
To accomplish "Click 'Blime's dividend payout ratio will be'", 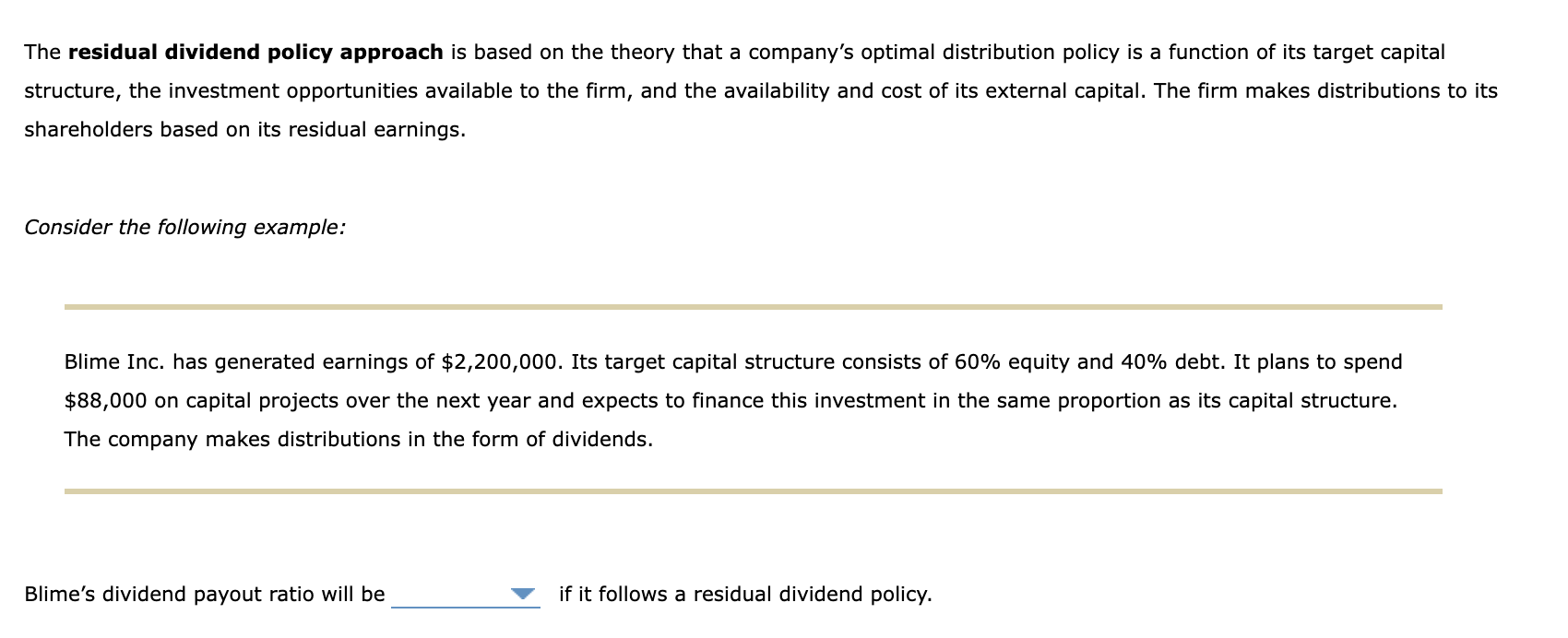I will 205,595.
